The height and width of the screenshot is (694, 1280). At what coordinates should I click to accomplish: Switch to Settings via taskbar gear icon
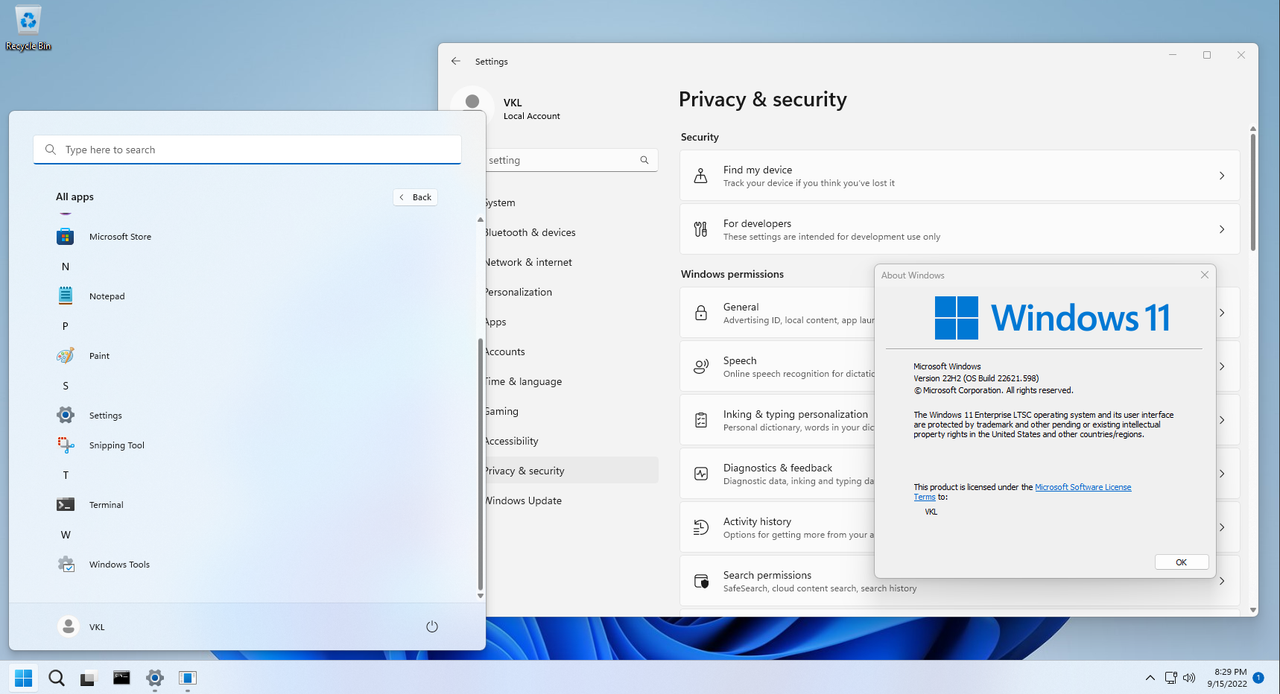pyautogui.click(x=154, y=678)
